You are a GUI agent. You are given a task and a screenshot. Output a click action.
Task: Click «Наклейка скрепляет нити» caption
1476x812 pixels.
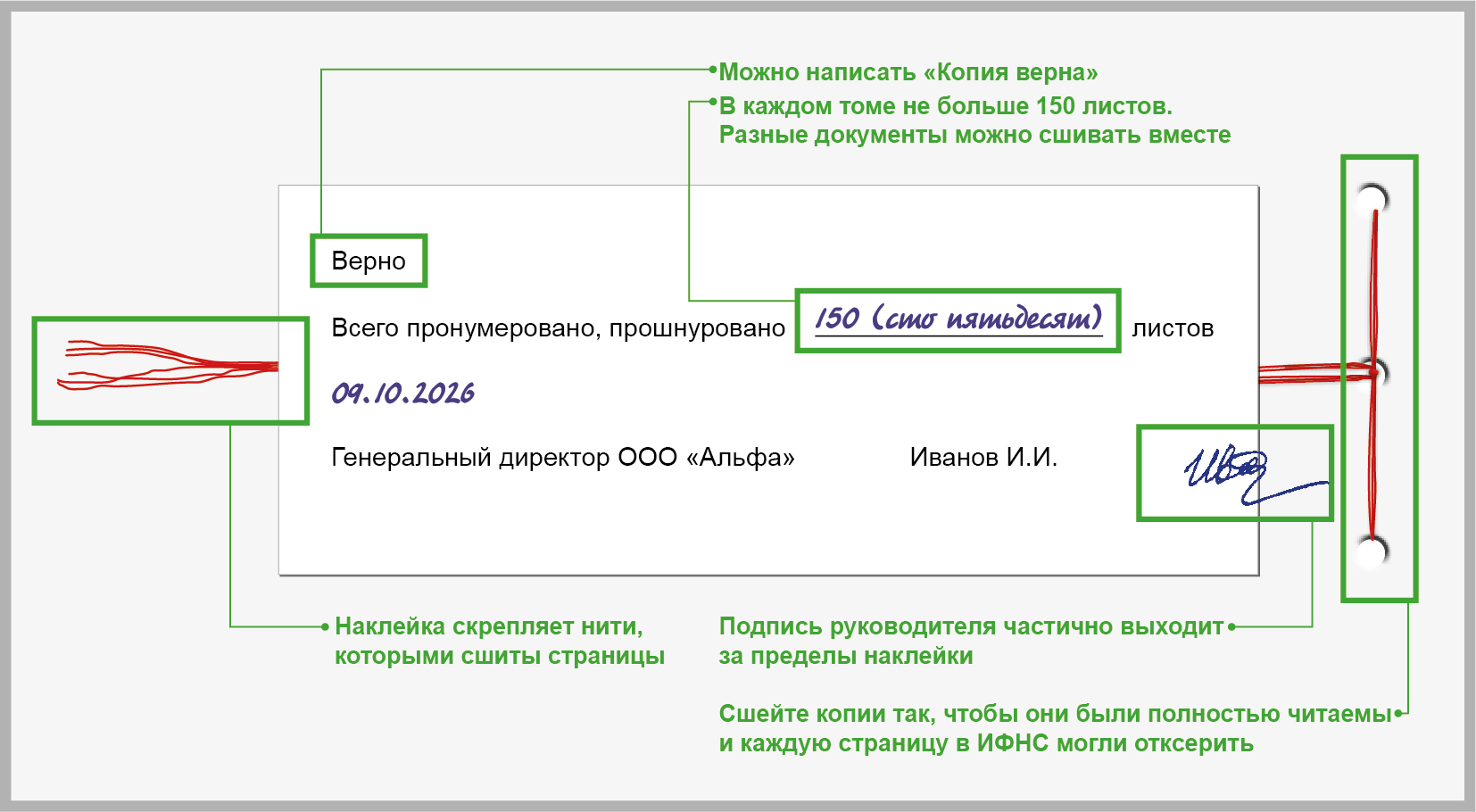pyautogui.click(x=489, y=626)
